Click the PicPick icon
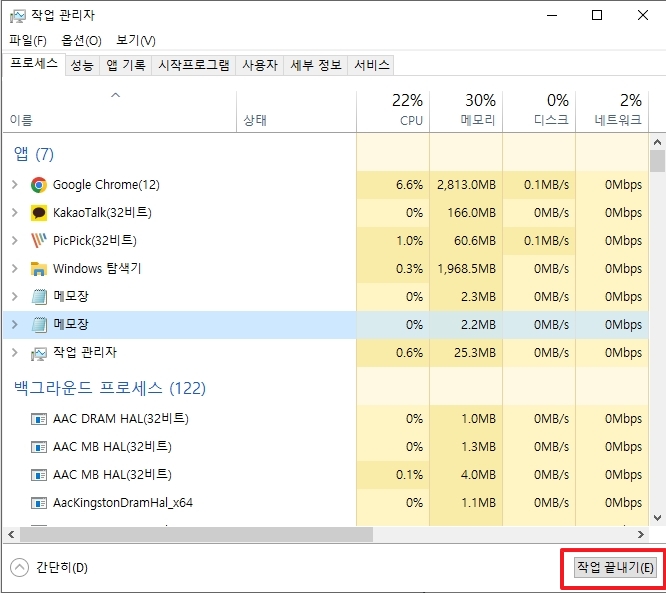 pos(39,241)
